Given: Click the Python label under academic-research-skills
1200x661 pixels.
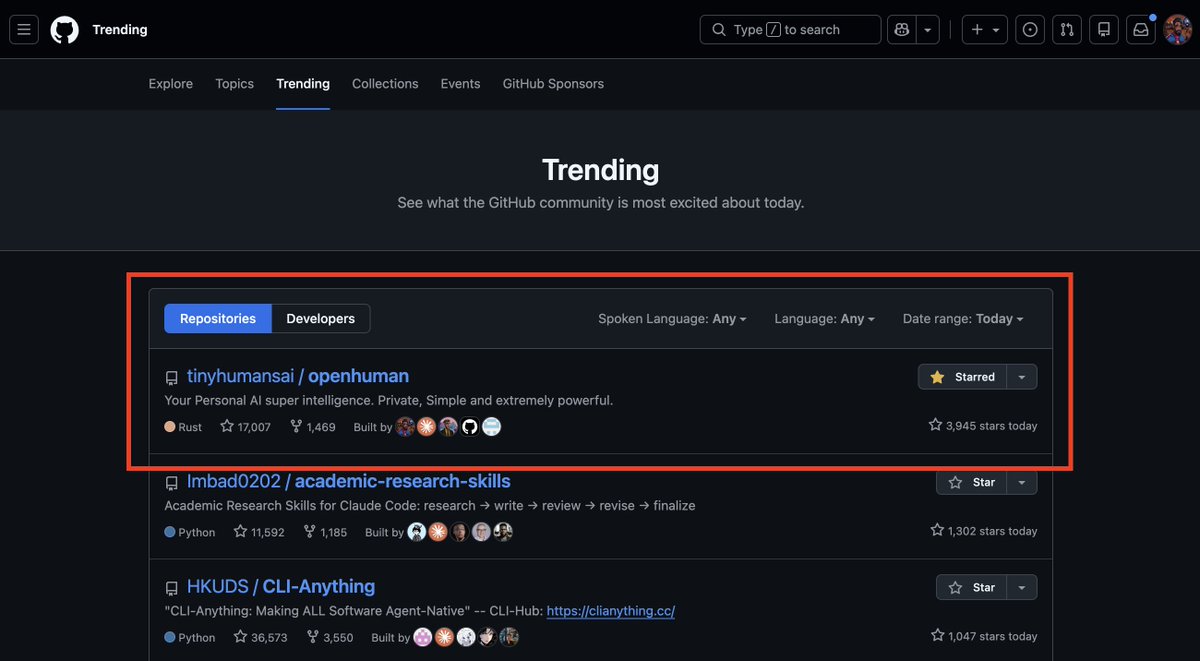Looking at the screenshot, I should coord(190,532).
